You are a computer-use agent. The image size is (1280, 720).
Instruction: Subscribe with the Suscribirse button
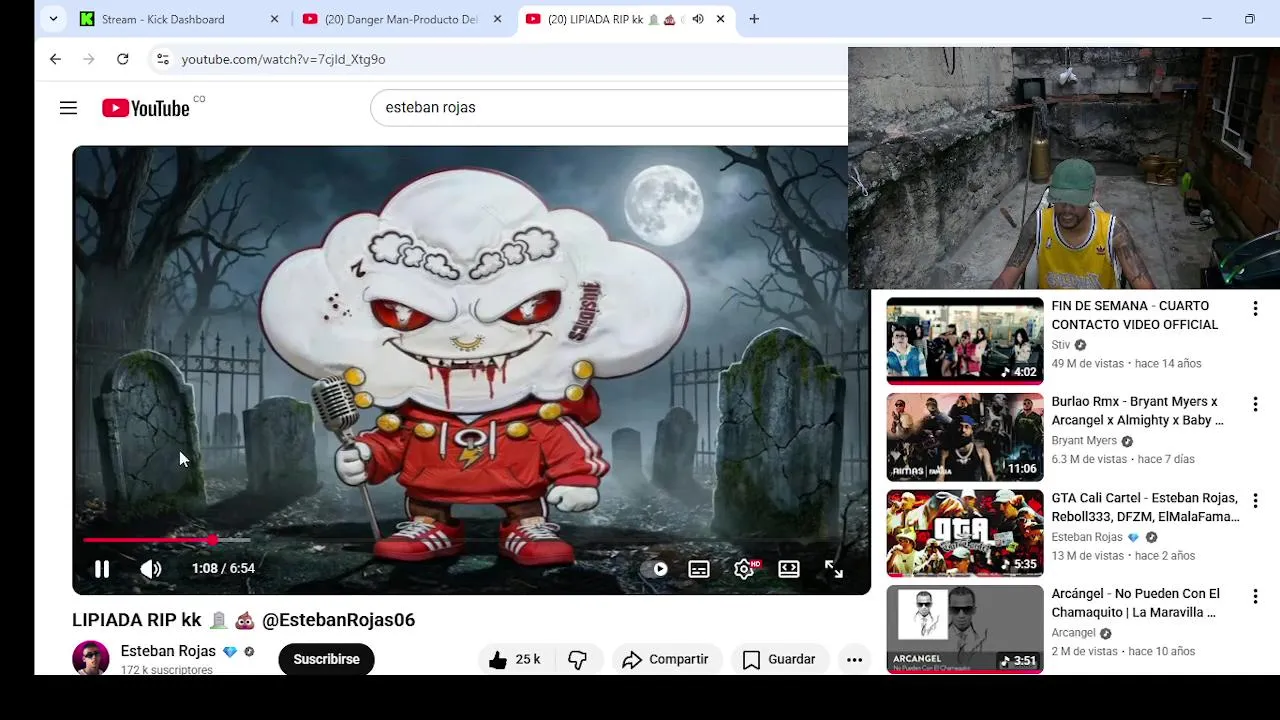point(326,660)
